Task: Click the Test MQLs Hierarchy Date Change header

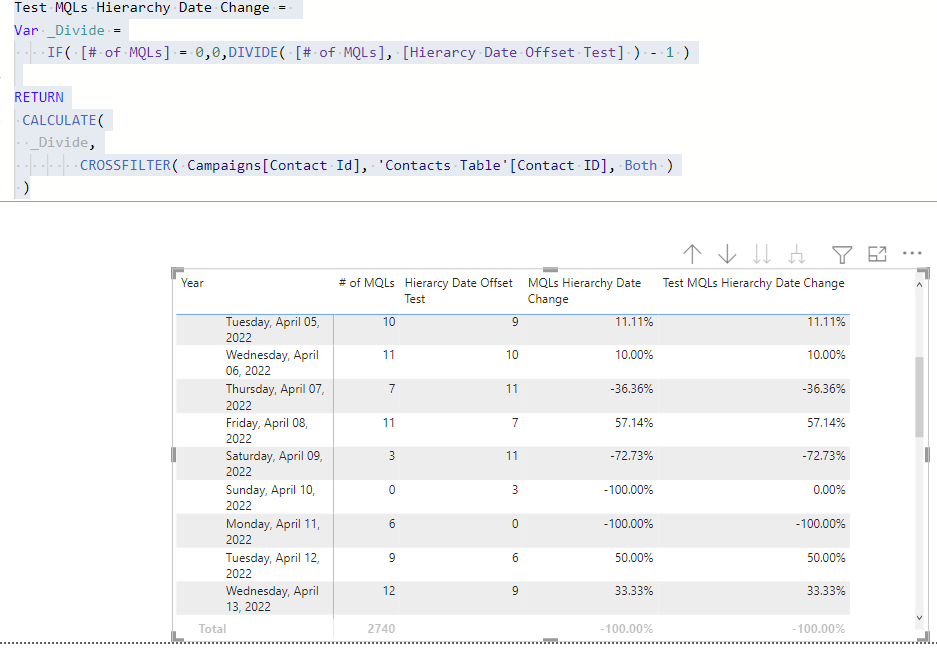Action: pos(754,283)
